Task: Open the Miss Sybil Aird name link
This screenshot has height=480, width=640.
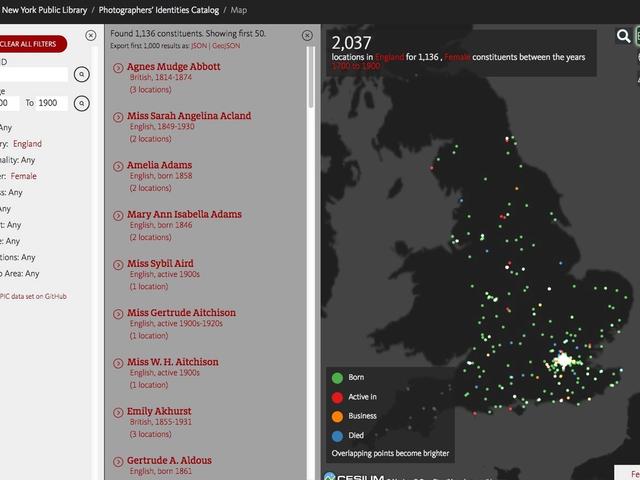Action: (x=160, y=264)
